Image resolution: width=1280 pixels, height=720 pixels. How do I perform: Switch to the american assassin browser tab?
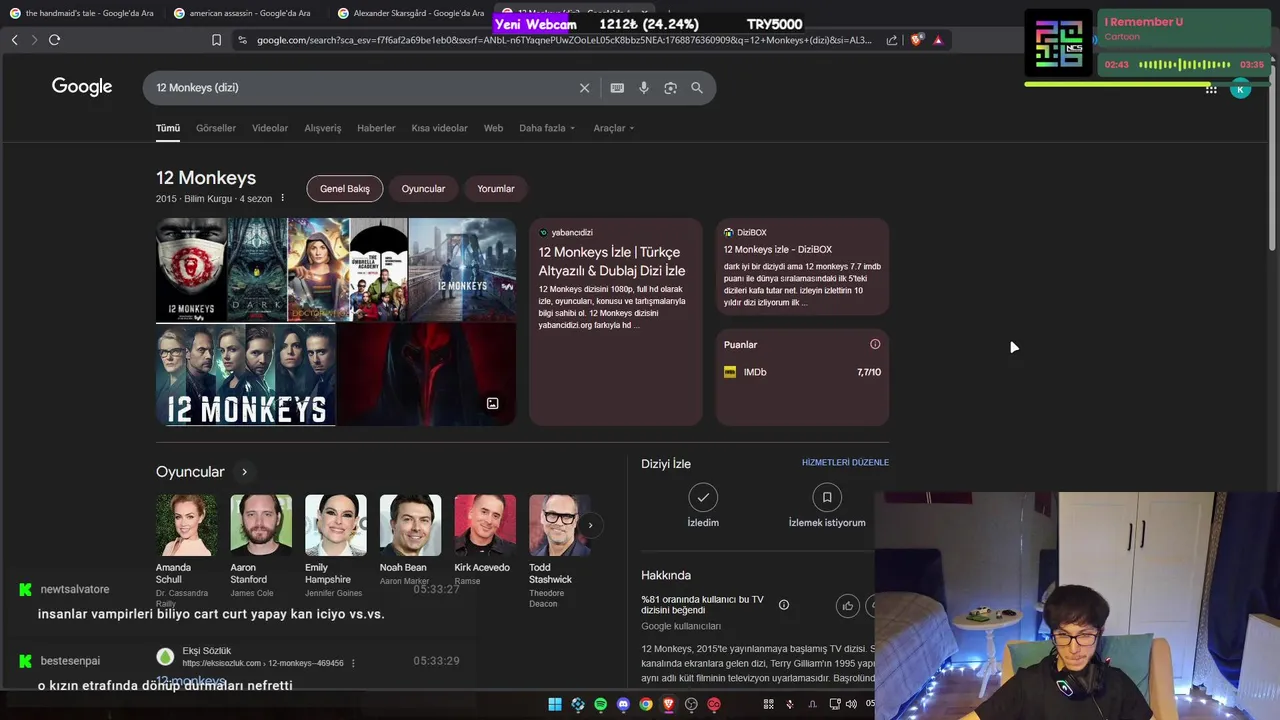245,13
